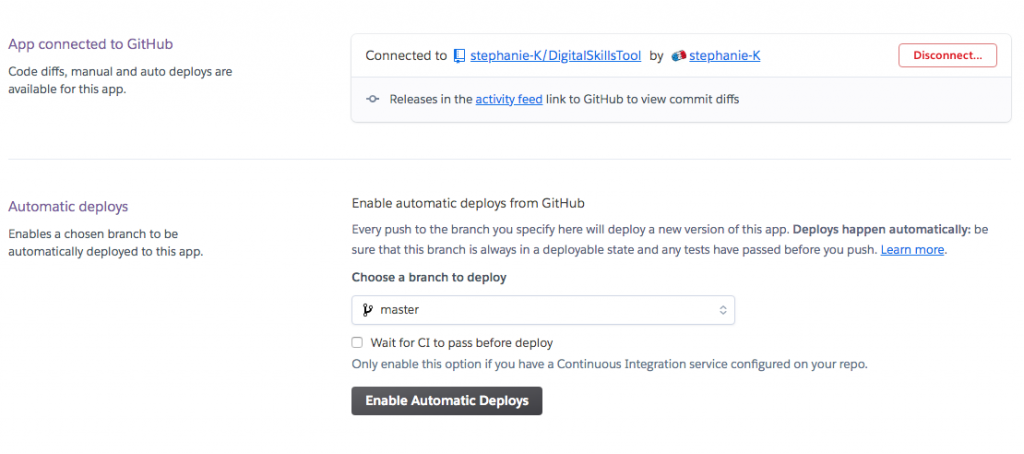Follow the Learn more link
The height and width of the screenshot is (454, 1024).
pos(912,250)
